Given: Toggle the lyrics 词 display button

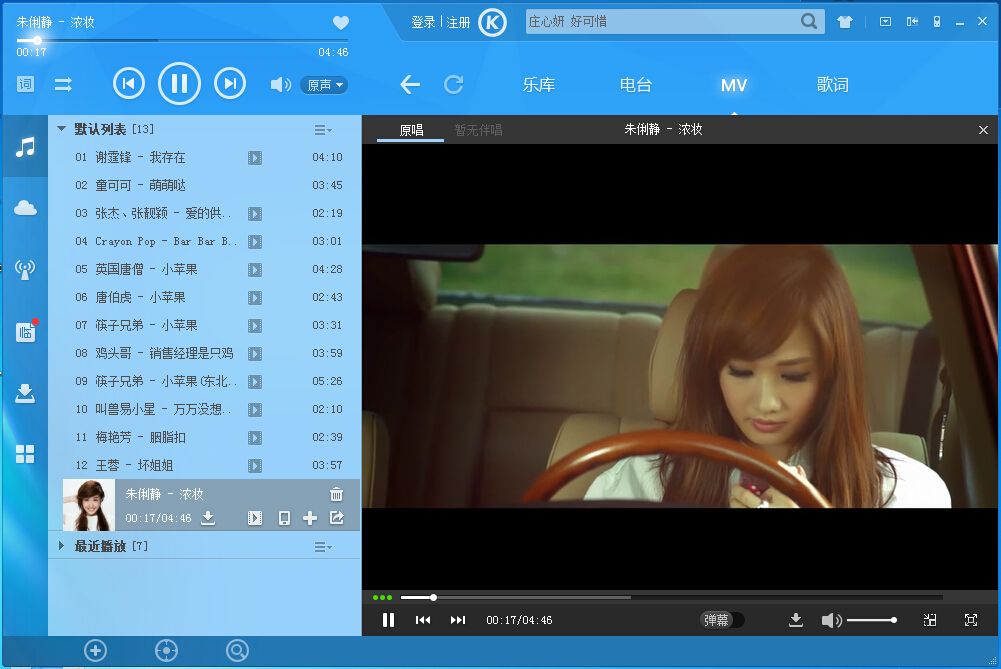Looking at the screenshot, I should point(26,84).
